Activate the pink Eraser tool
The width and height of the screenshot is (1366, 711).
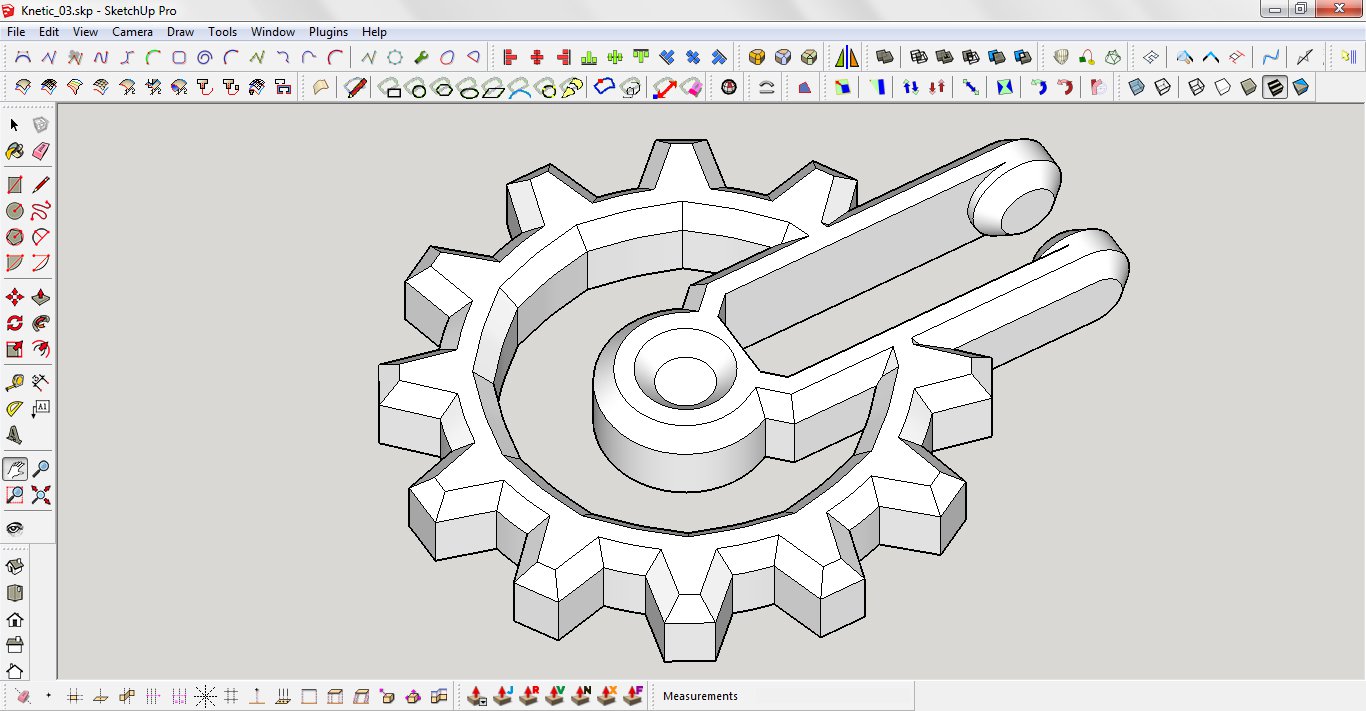tap(40, 151)
